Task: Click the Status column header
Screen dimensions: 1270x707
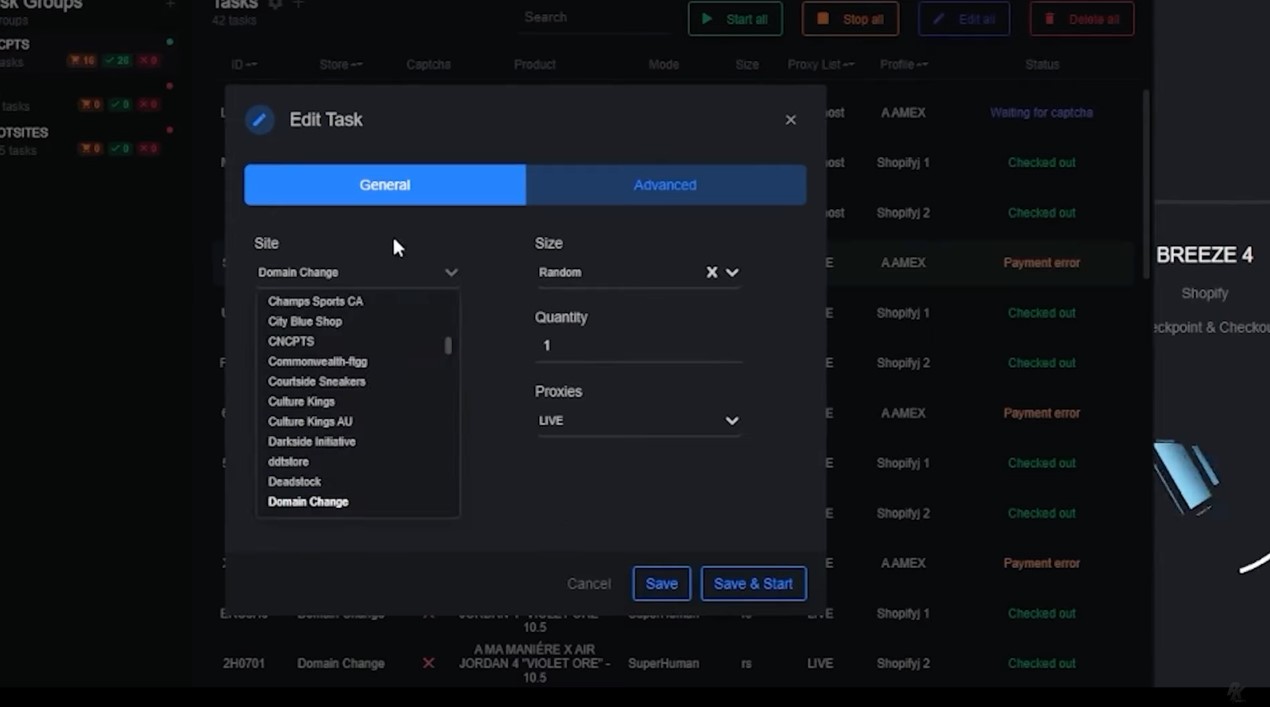Action: tap(1042, 64)
